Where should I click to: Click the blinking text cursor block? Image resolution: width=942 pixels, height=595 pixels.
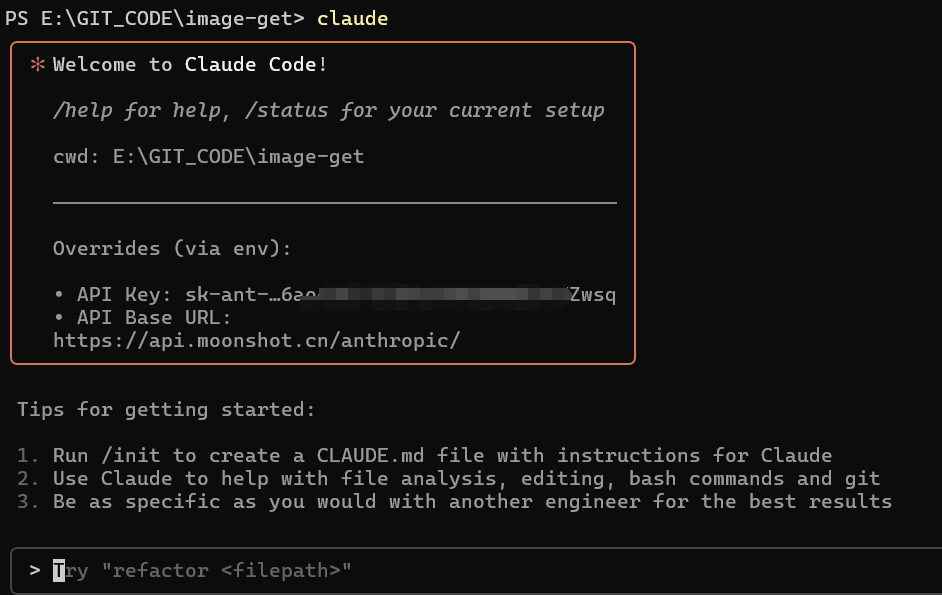coord(59,570)
